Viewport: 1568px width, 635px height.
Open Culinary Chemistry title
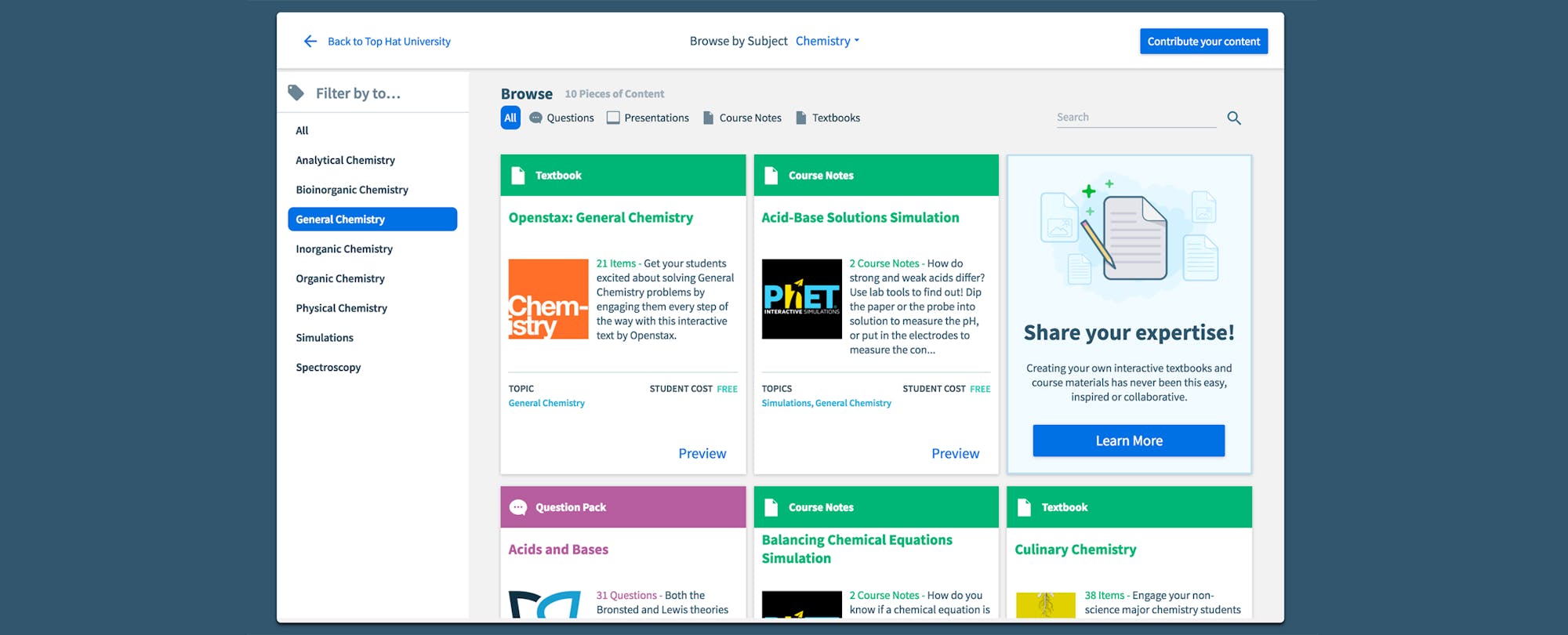1075,550
